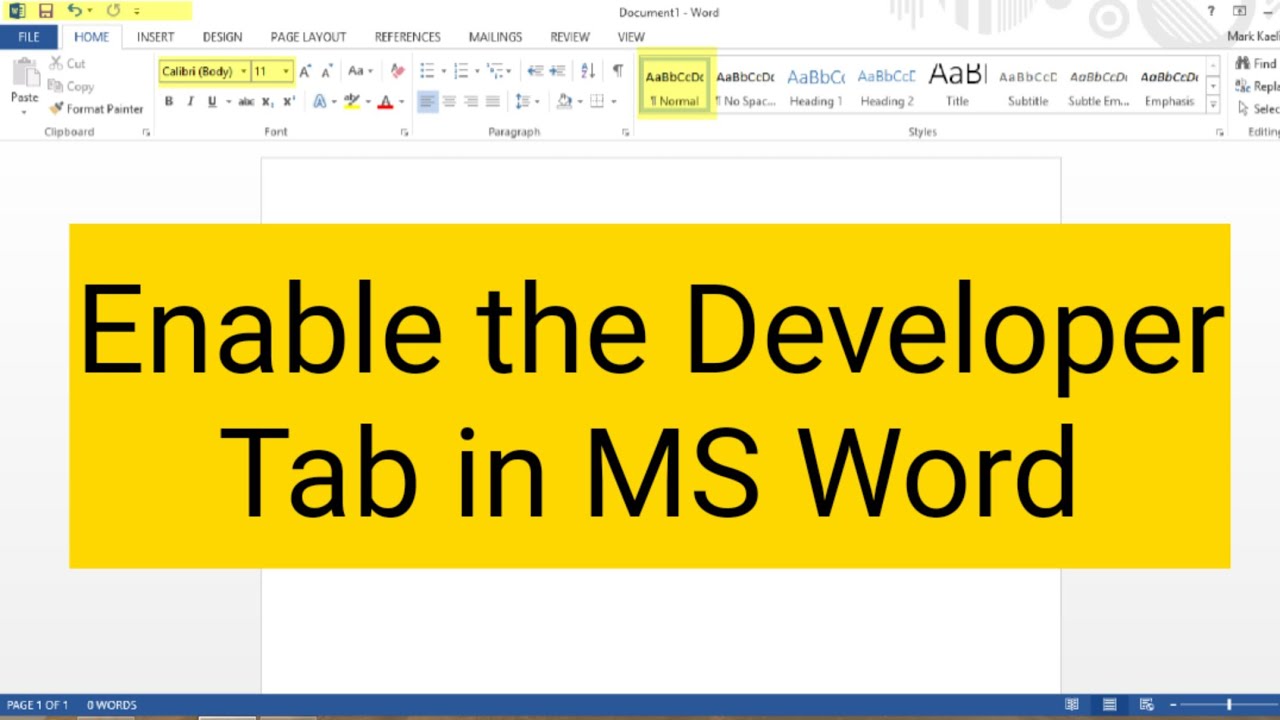Activate the Format Painter
Image resolution: width=1280 pixels, height=720 pixels.
tap(96, 108)
